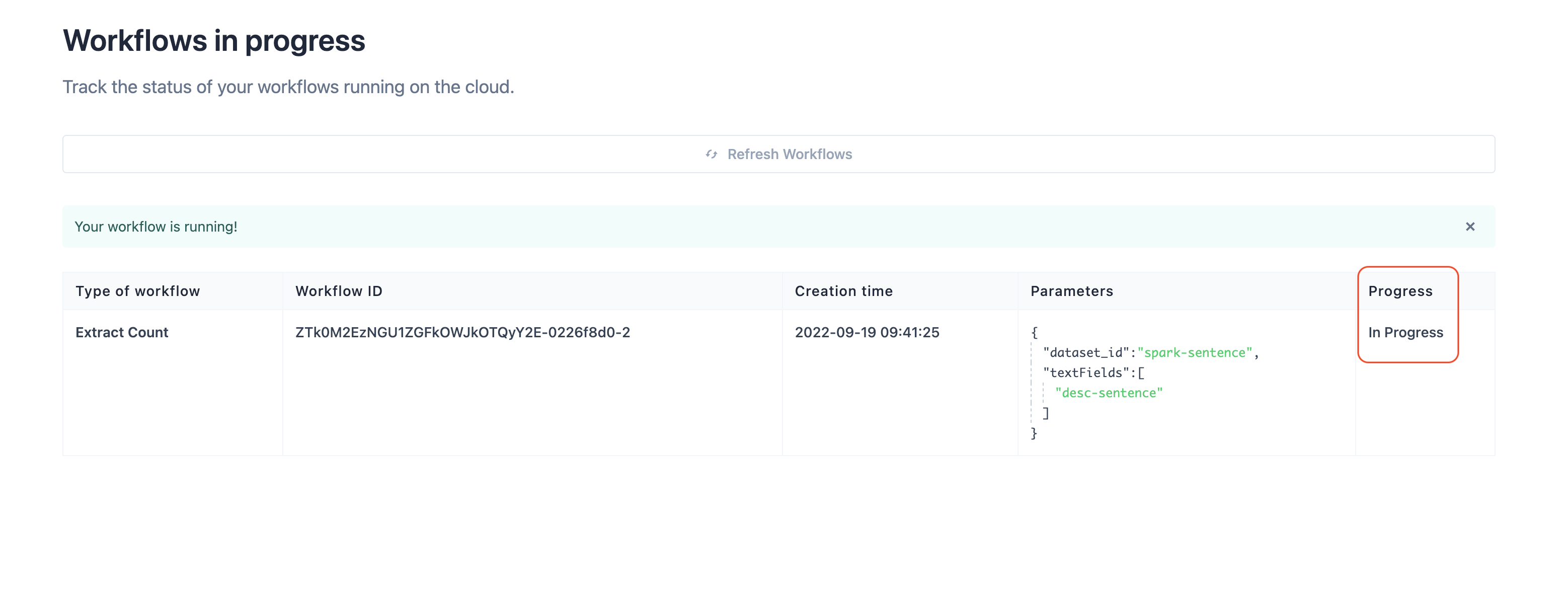Click the 2022-09-19 09:41:25 creation timestamp
Image resolution: width=1568 pixels, height=593 pixels.
coord(866,332)
